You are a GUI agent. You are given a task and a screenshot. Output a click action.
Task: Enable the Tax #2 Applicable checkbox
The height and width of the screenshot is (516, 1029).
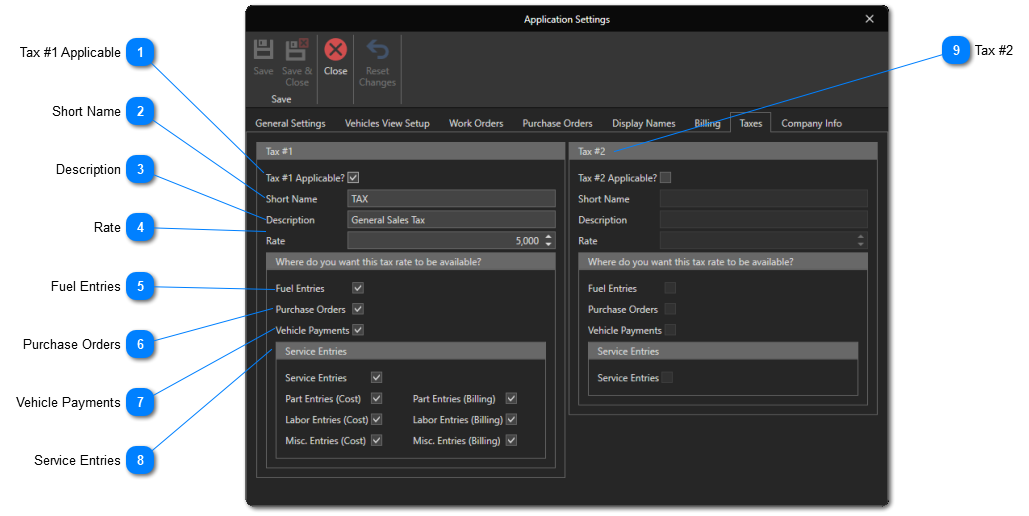666,178
